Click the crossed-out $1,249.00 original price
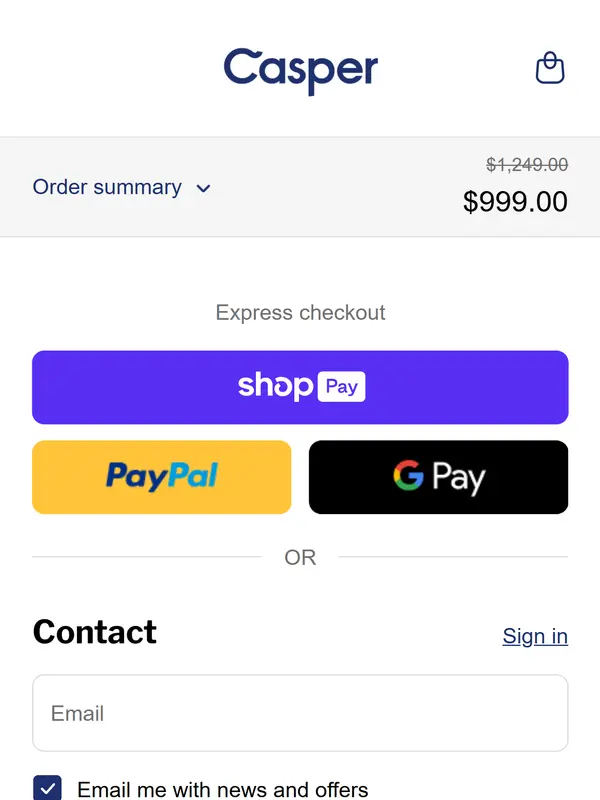600x800 pixels. [527, 165]
